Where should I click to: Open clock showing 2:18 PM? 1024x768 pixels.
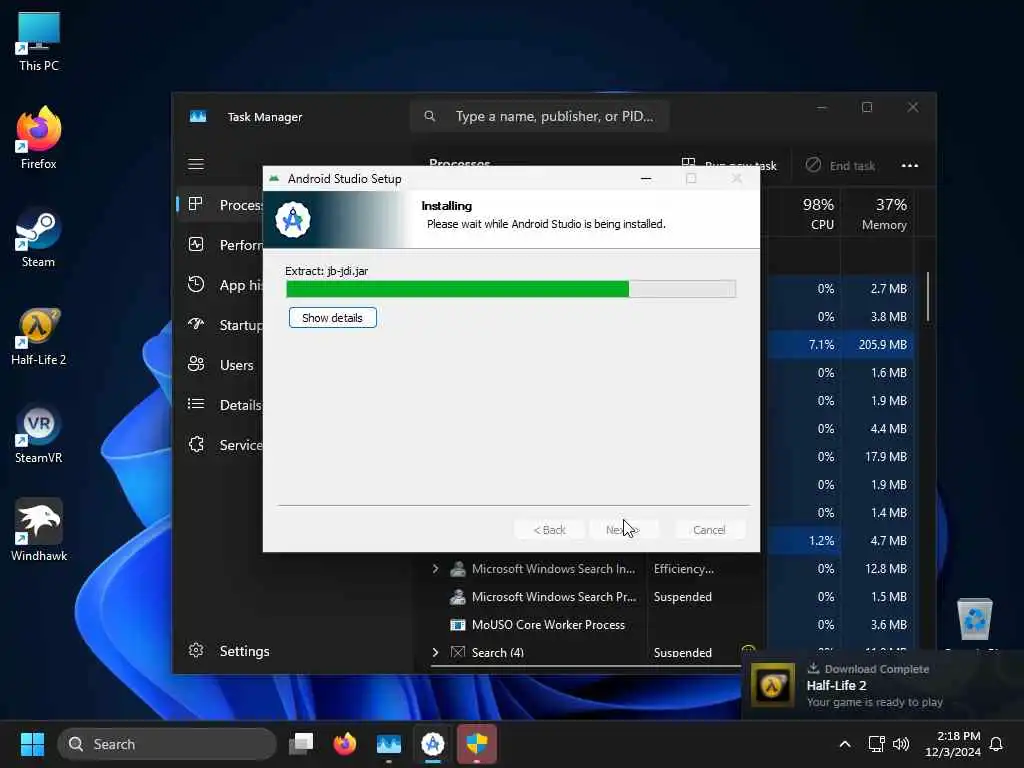[x=952, y=744]
